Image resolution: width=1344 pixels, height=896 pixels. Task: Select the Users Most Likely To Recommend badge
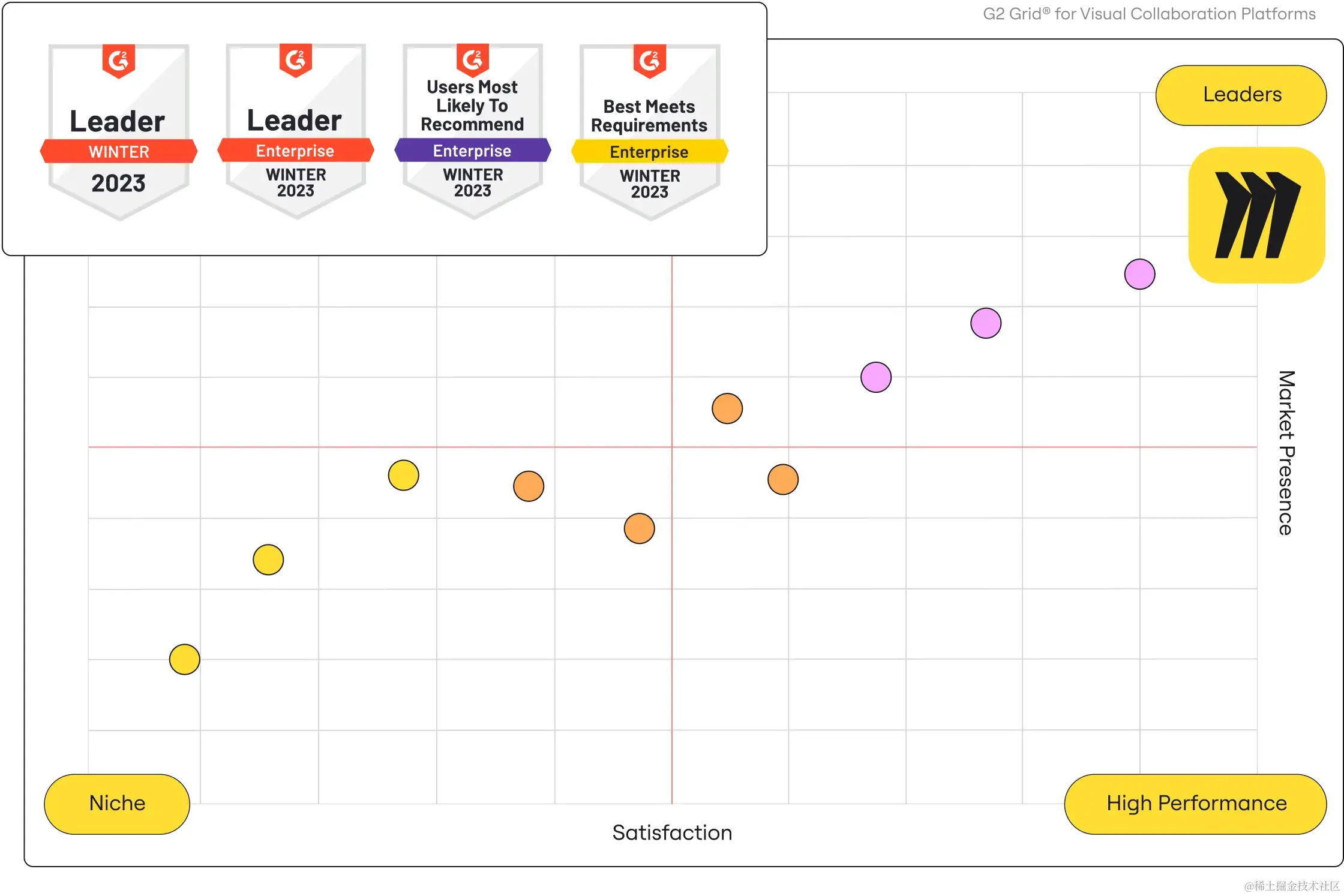473,132
